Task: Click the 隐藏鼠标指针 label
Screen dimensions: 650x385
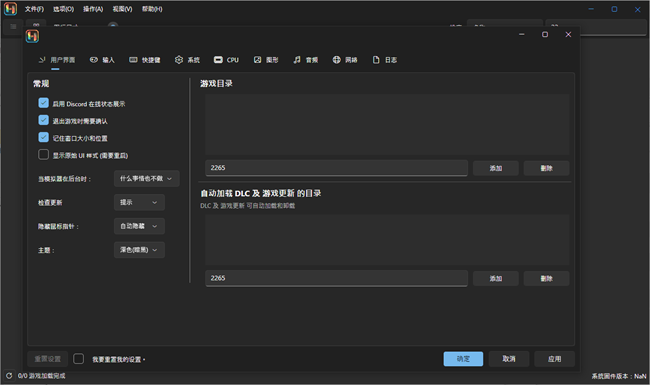Action: [x=58, y=227]
